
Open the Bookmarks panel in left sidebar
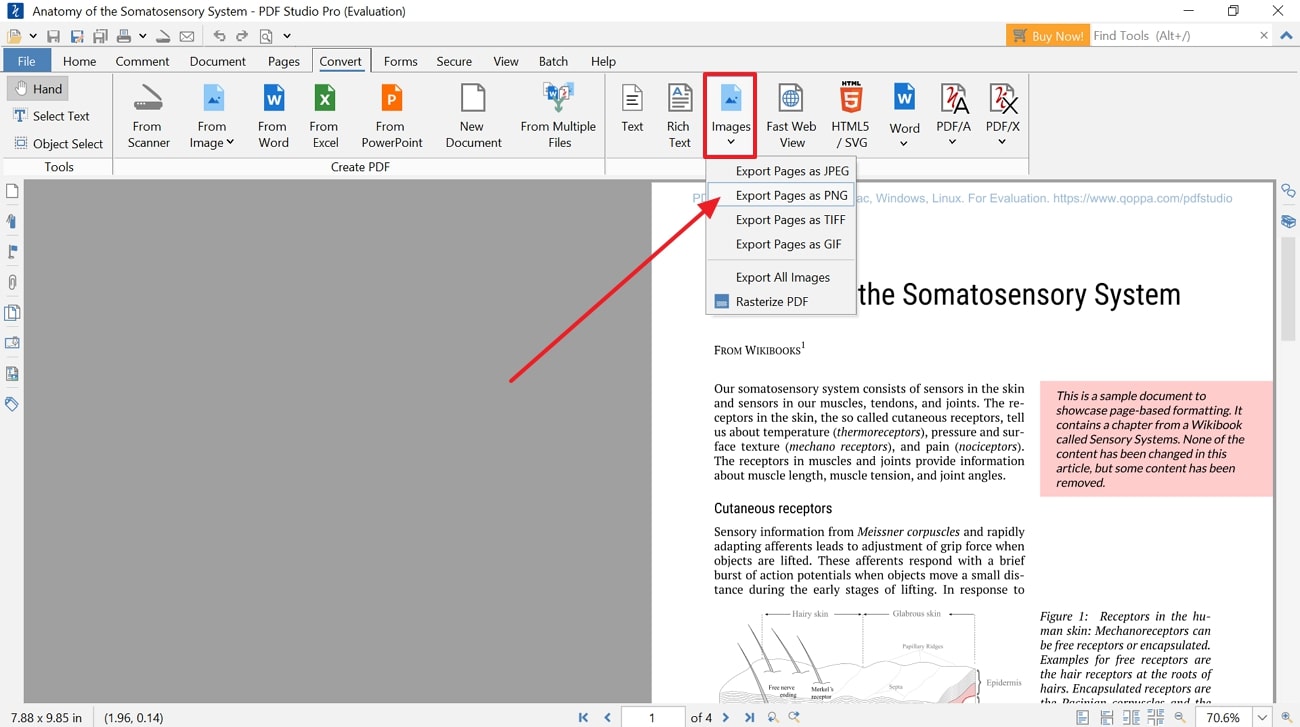point(12,221)
